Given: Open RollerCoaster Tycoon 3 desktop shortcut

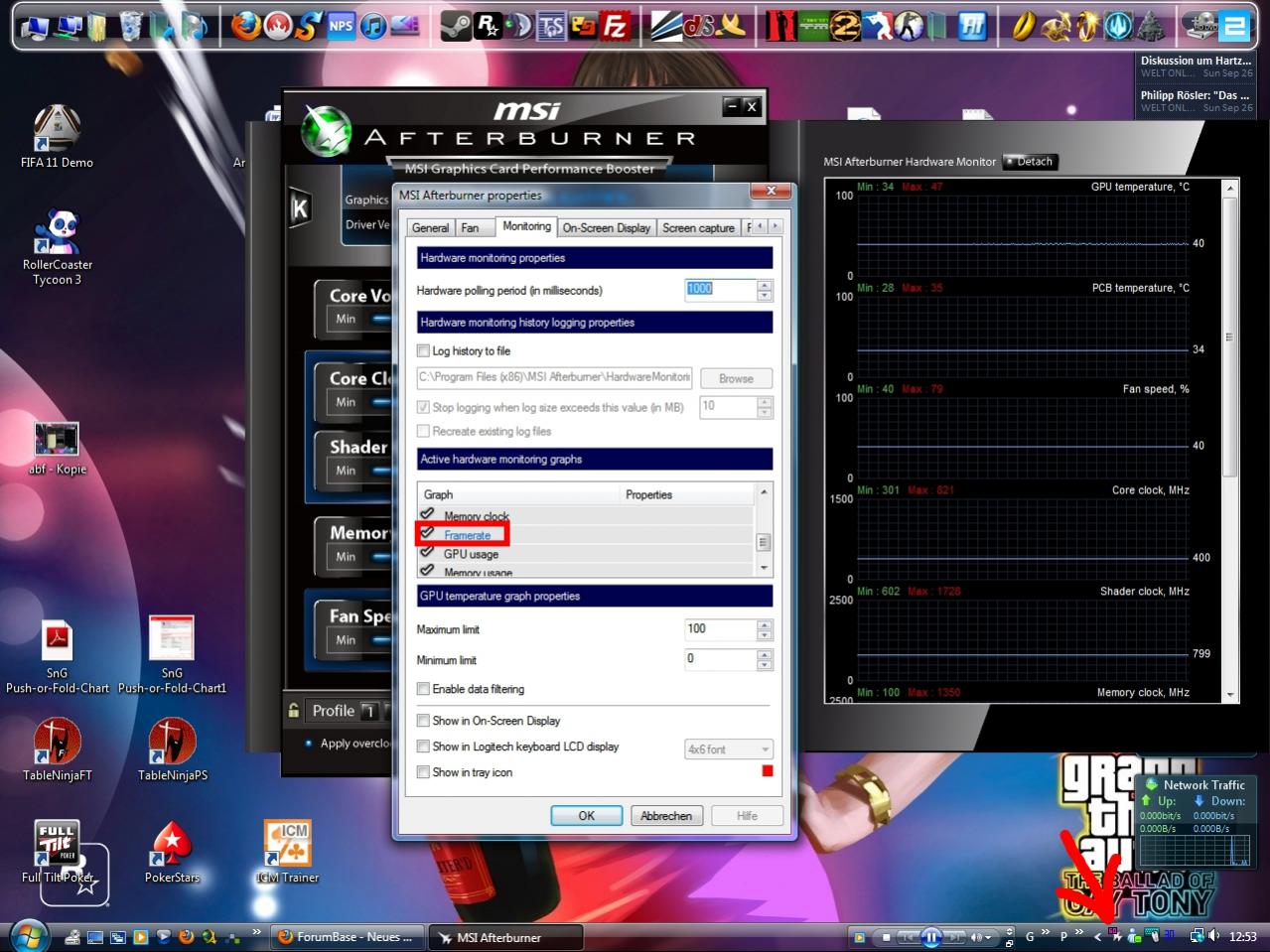Looking at the screenshot, I should [x=57, y=247].
